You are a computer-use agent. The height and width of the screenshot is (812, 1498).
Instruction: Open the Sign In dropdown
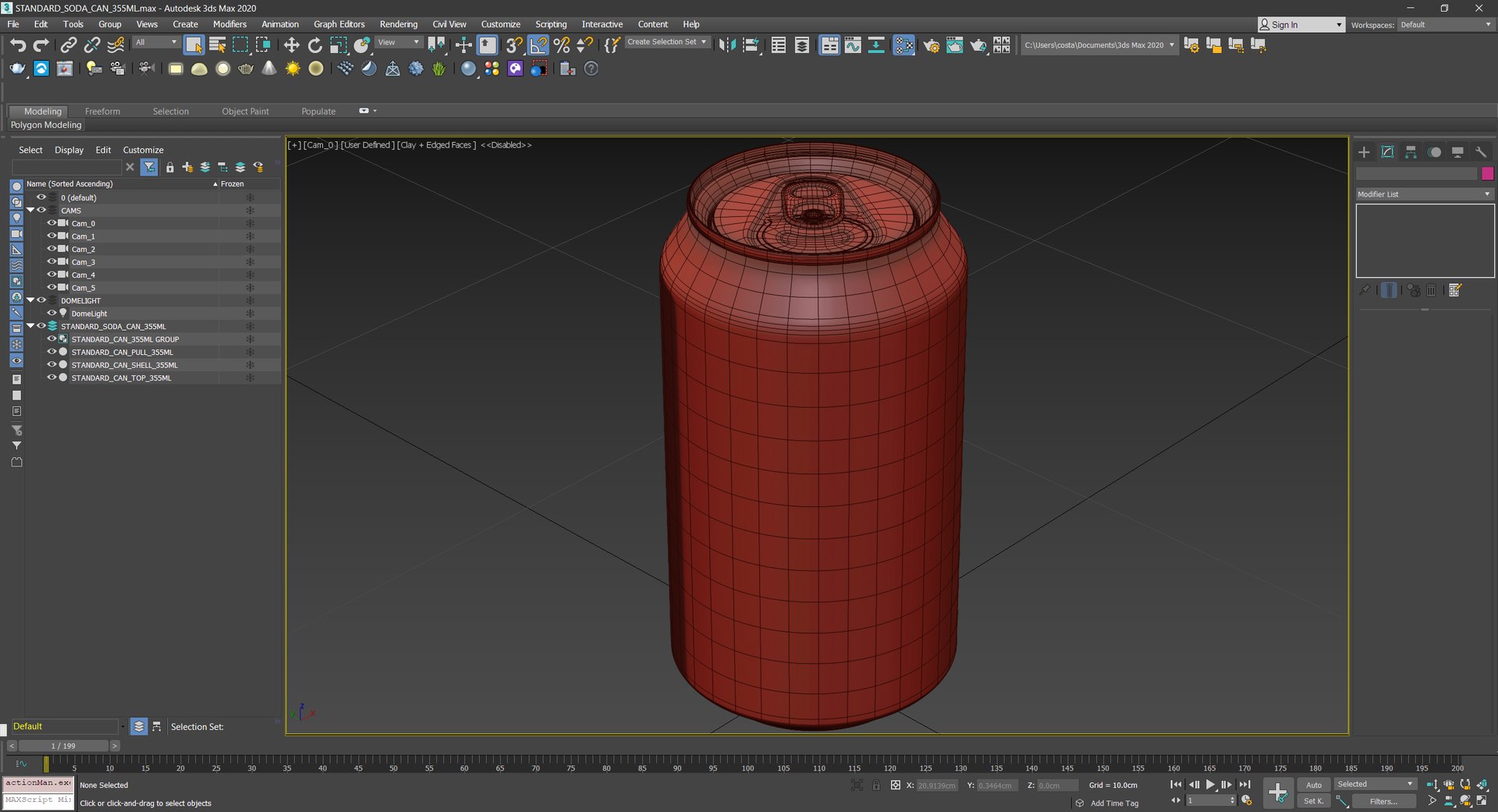pyautogui.click(x=1301, y=25)
